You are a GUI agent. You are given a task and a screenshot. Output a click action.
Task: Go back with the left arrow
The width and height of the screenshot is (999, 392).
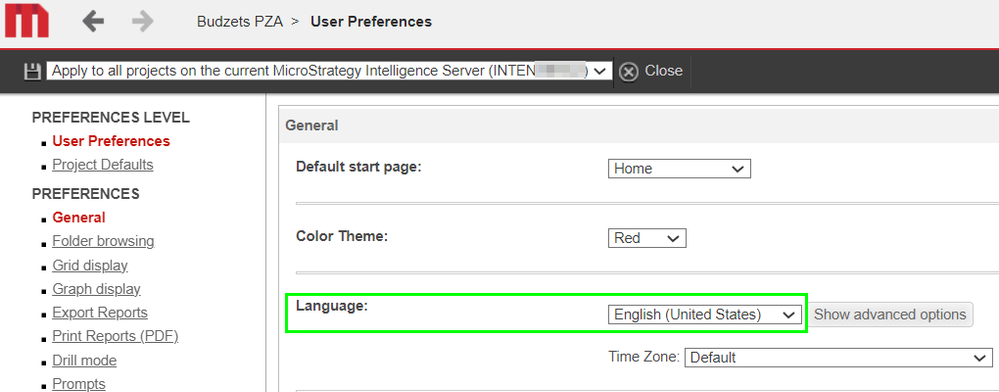pyautogui.click(x=93, y=22)
